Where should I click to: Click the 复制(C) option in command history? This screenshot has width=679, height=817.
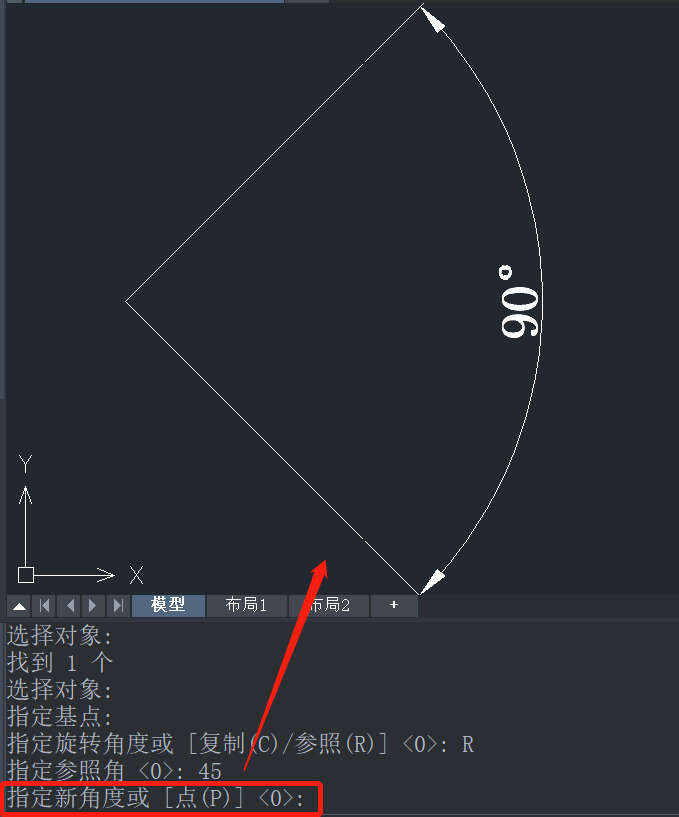239,744
